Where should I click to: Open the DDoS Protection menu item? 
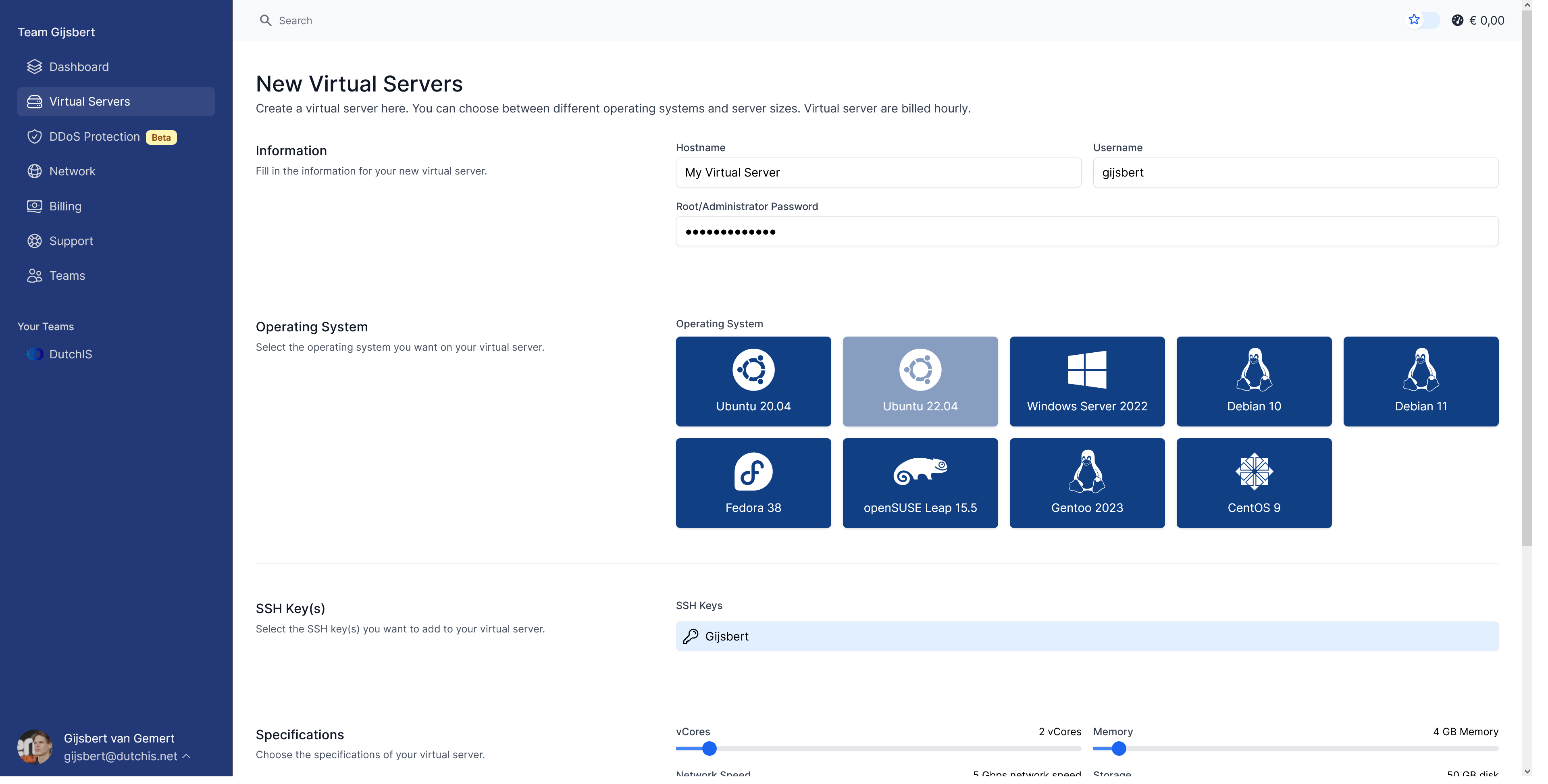point(117,138)
